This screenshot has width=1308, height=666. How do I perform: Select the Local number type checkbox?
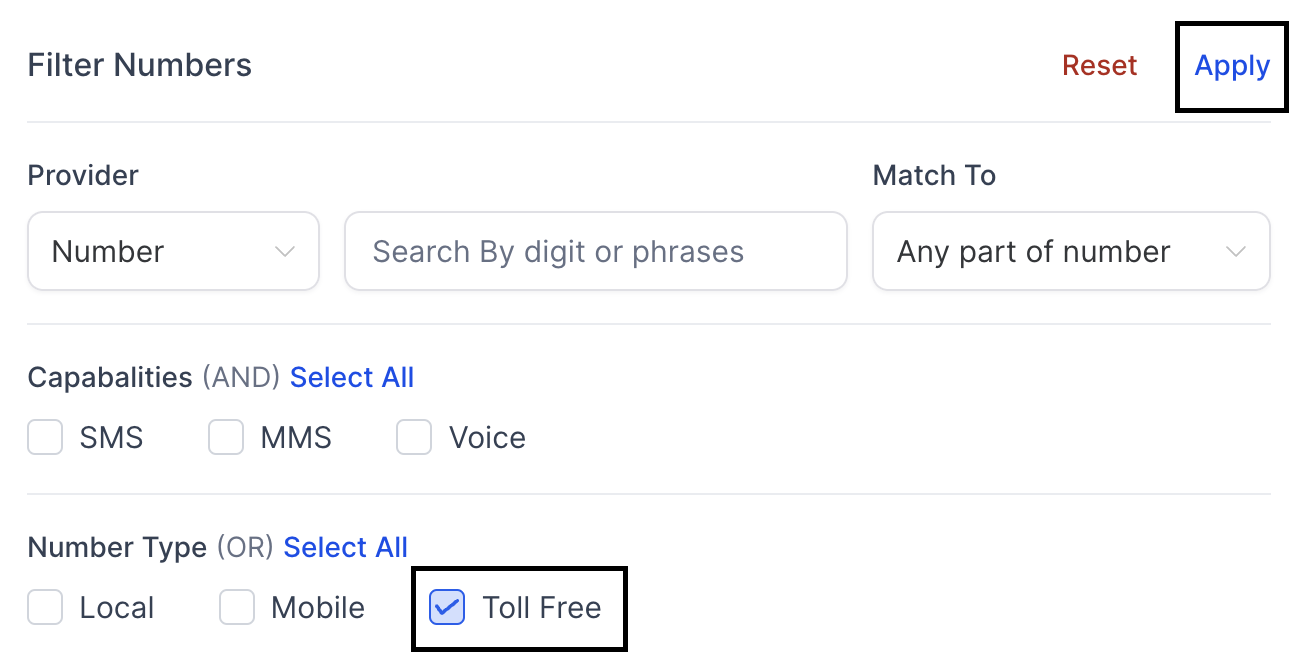click(45, 608)
